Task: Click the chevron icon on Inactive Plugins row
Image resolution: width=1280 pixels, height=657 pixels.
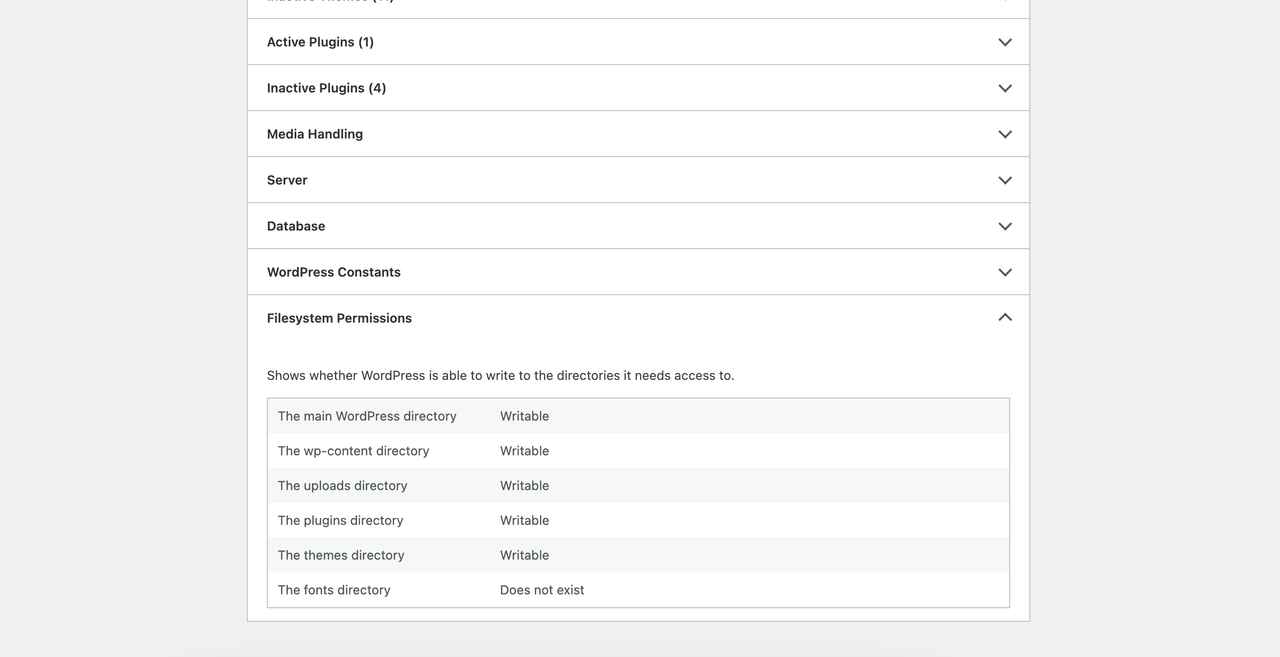Action: coord(1005,88)
